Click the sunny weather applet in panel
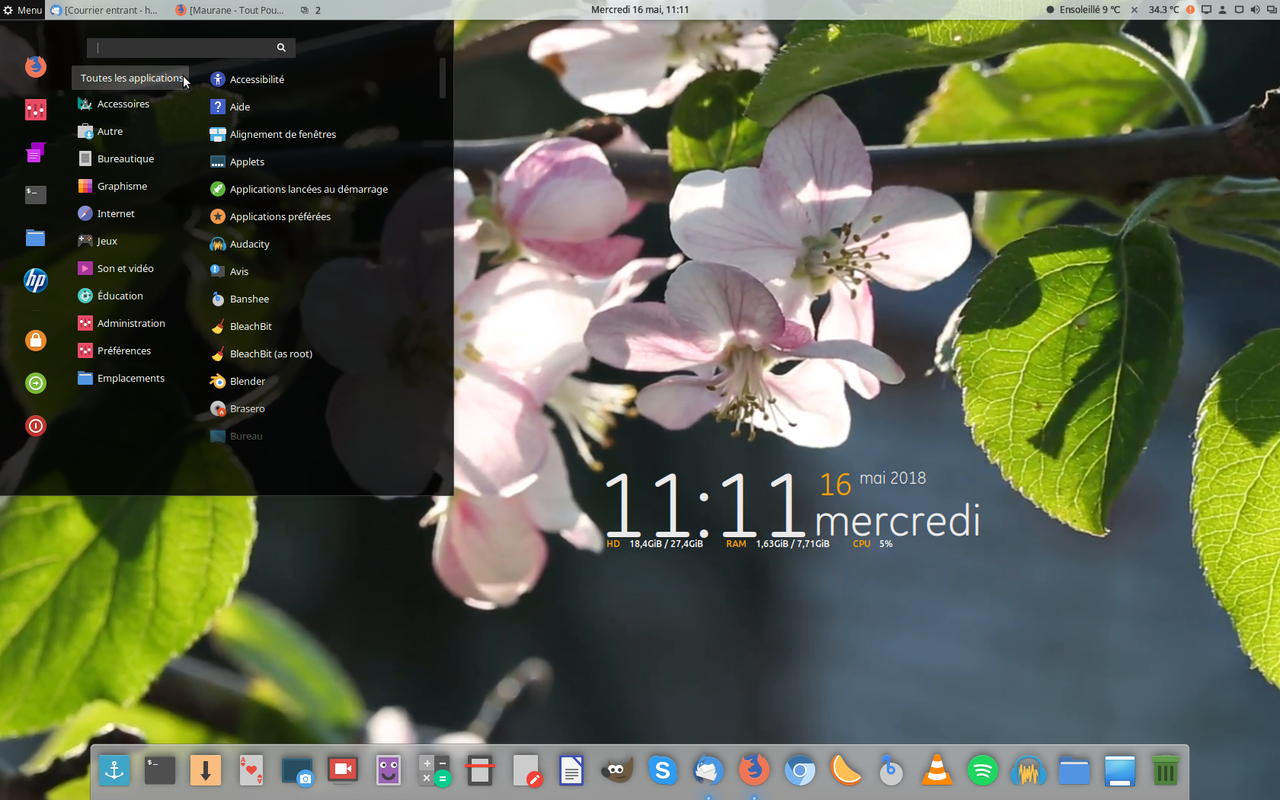The height and width of the screenshot is (800, 1280). pyautogui.click(x=1084, y=10)
